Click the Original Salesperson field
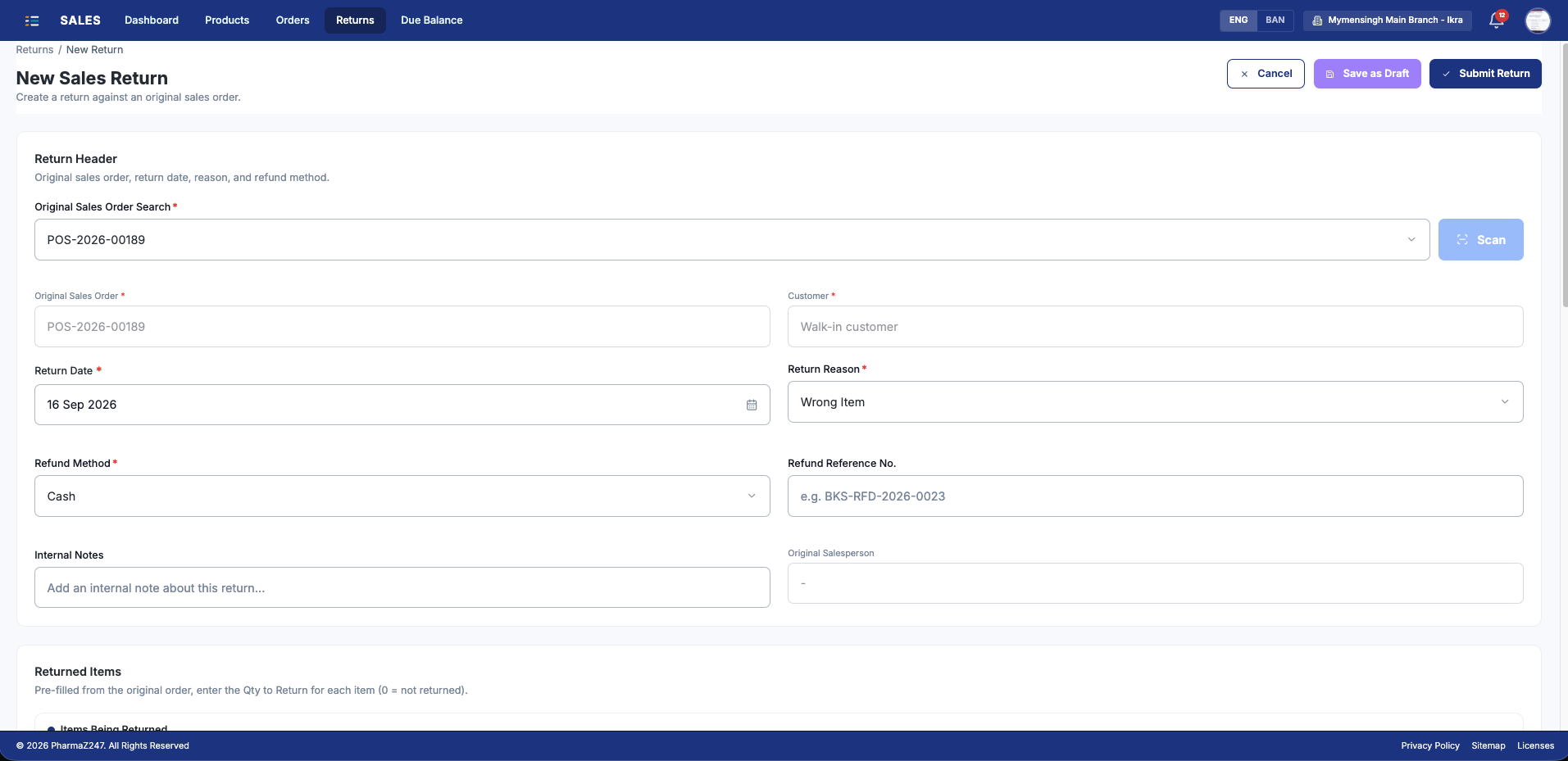The height and width of the screenshot is (761, 1568). tap(1155, 583)
